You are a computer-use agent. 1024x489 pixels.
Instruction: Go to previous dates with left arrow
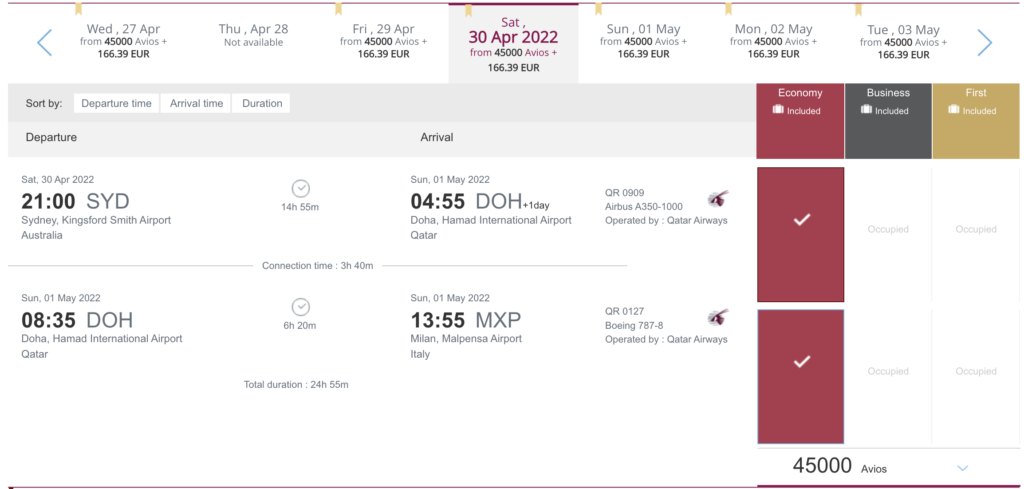pyautogui.click(x=44, y=42)
